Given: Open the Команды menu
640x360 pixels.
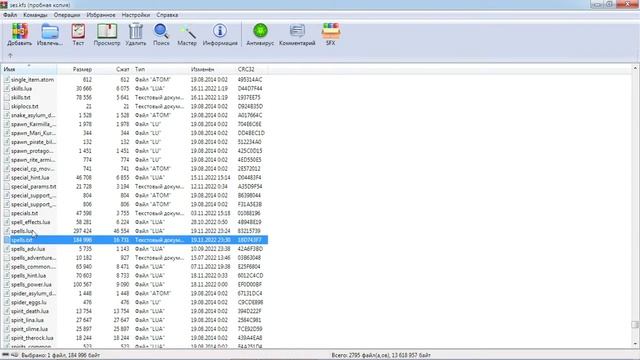Looking at the screenshot, I should click(35, 15).
